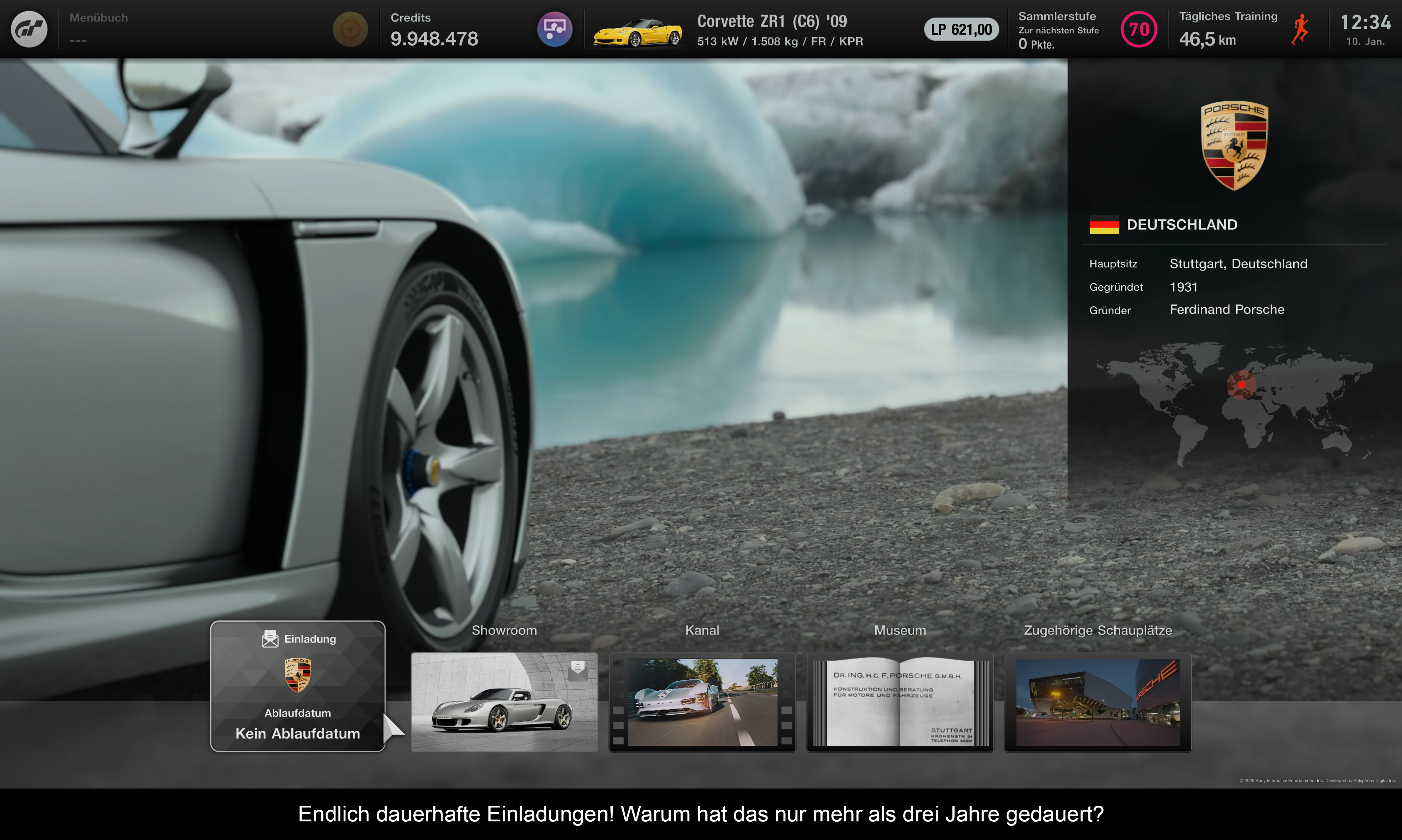Click the LP 621,00 performance badge
Viewport: 1402px width, 840px height.
point(961,30)
